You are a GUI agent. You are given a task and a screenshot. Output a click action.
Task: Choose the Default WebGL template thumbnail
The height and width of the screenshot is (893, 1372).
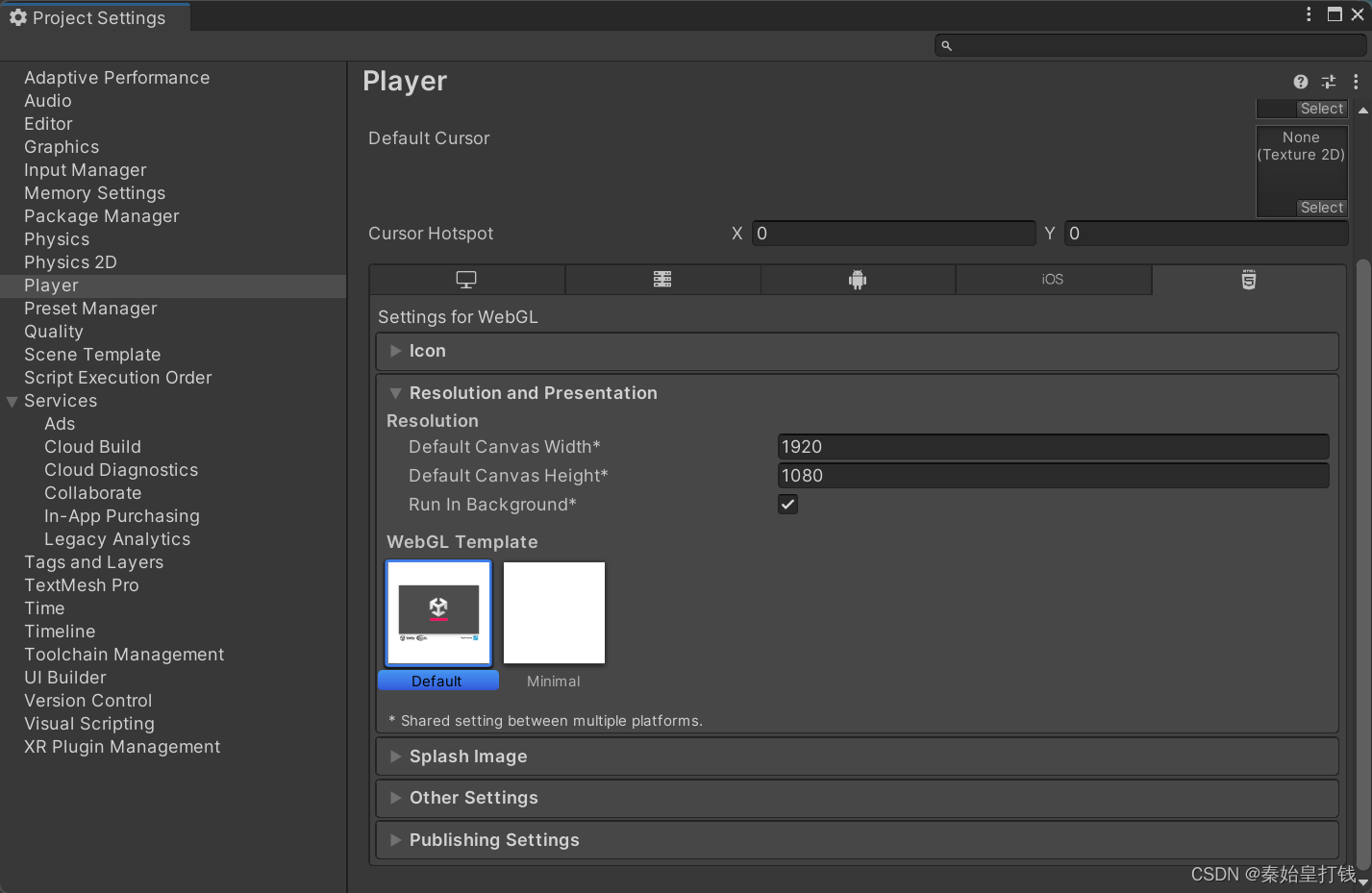(438, 613)
